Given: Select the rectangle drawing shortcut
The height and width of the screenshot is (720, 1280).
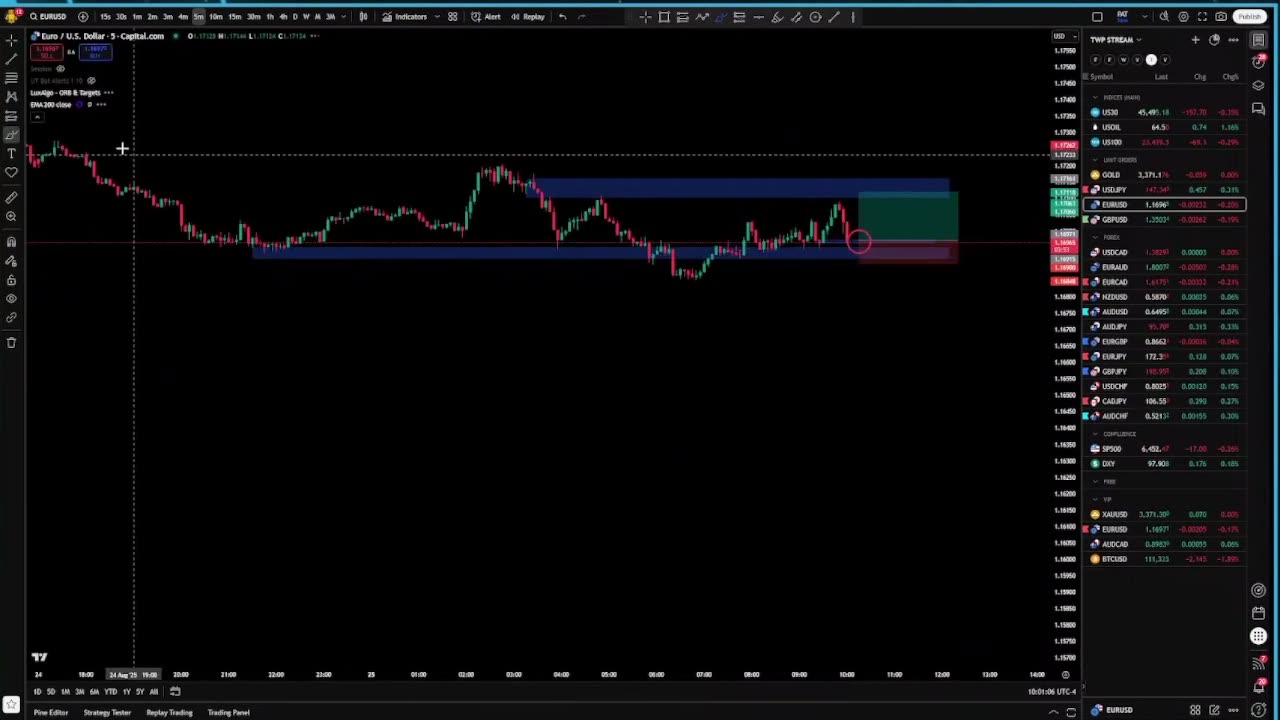Looking at the screenshot, I should 664,16.
